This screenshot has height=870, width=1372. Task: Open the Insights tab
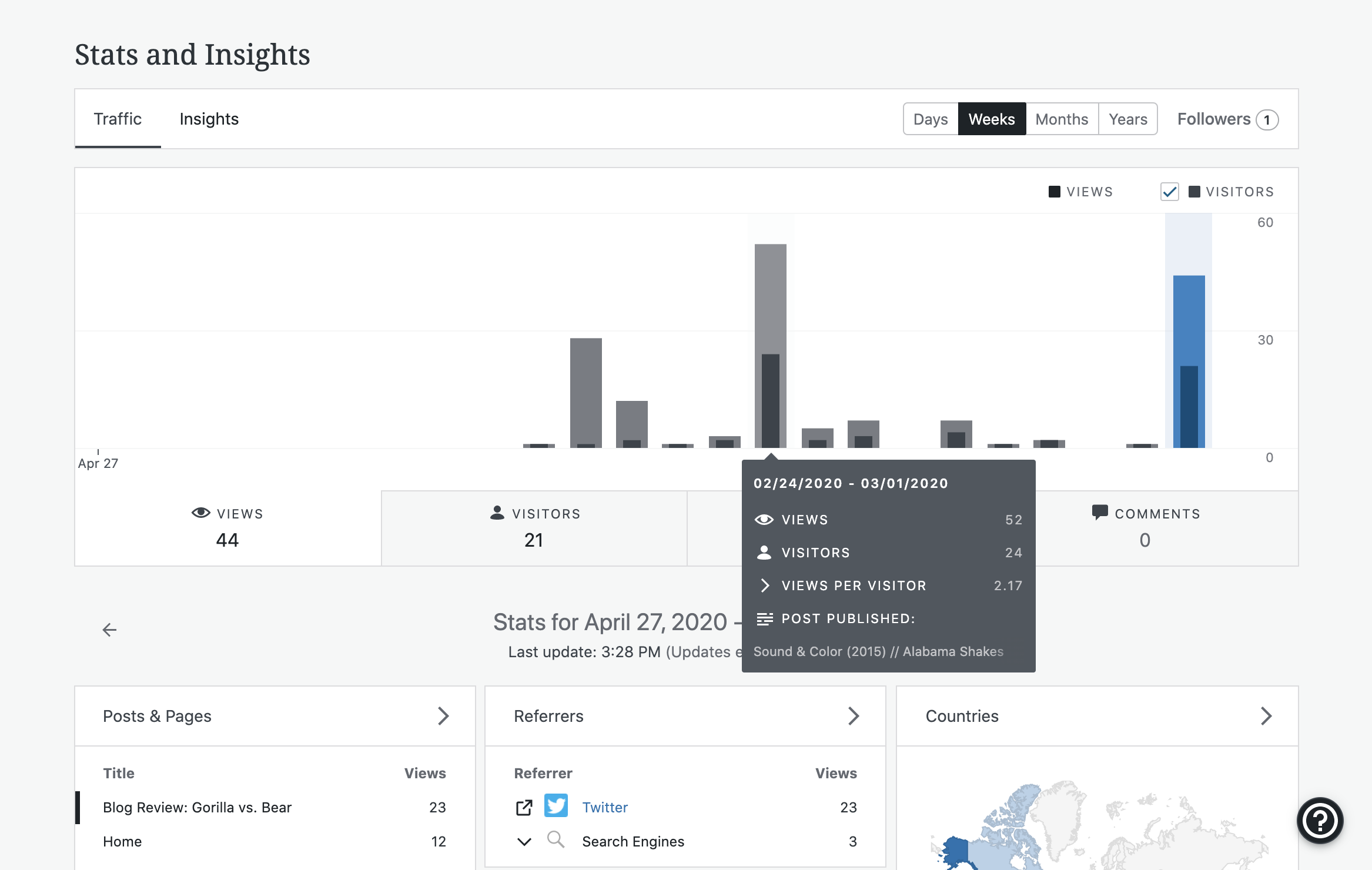(209, 119)
